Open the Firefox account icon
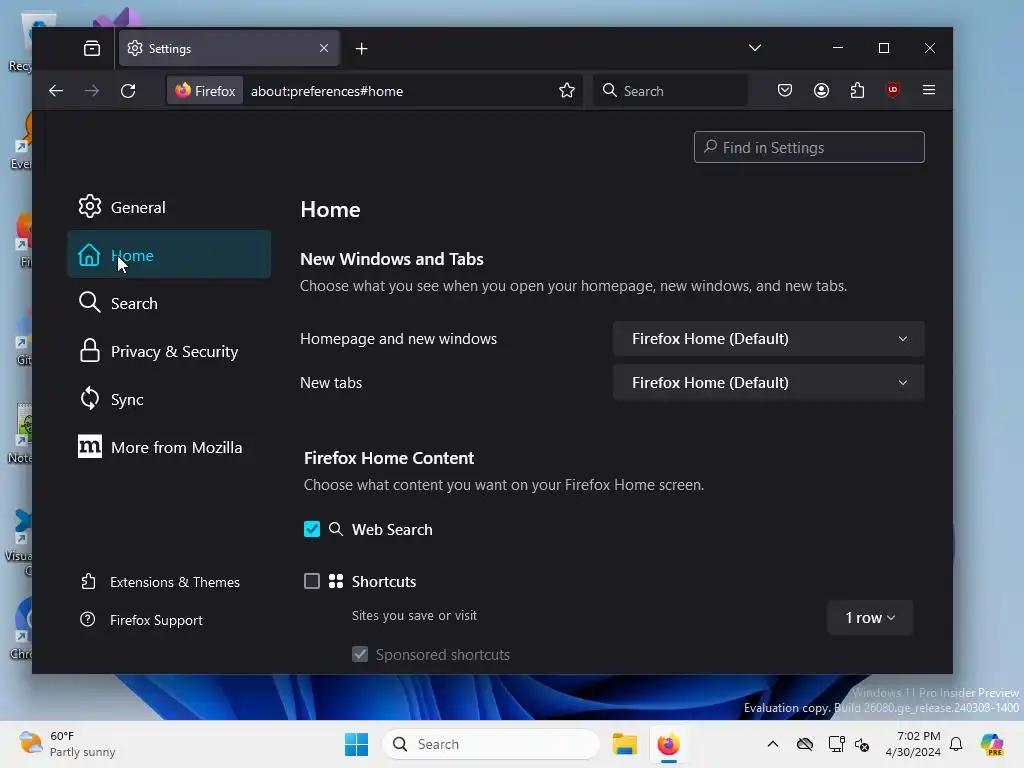Image resolution: width=1024 pixels, height=768 pixels. coord(822,90)
